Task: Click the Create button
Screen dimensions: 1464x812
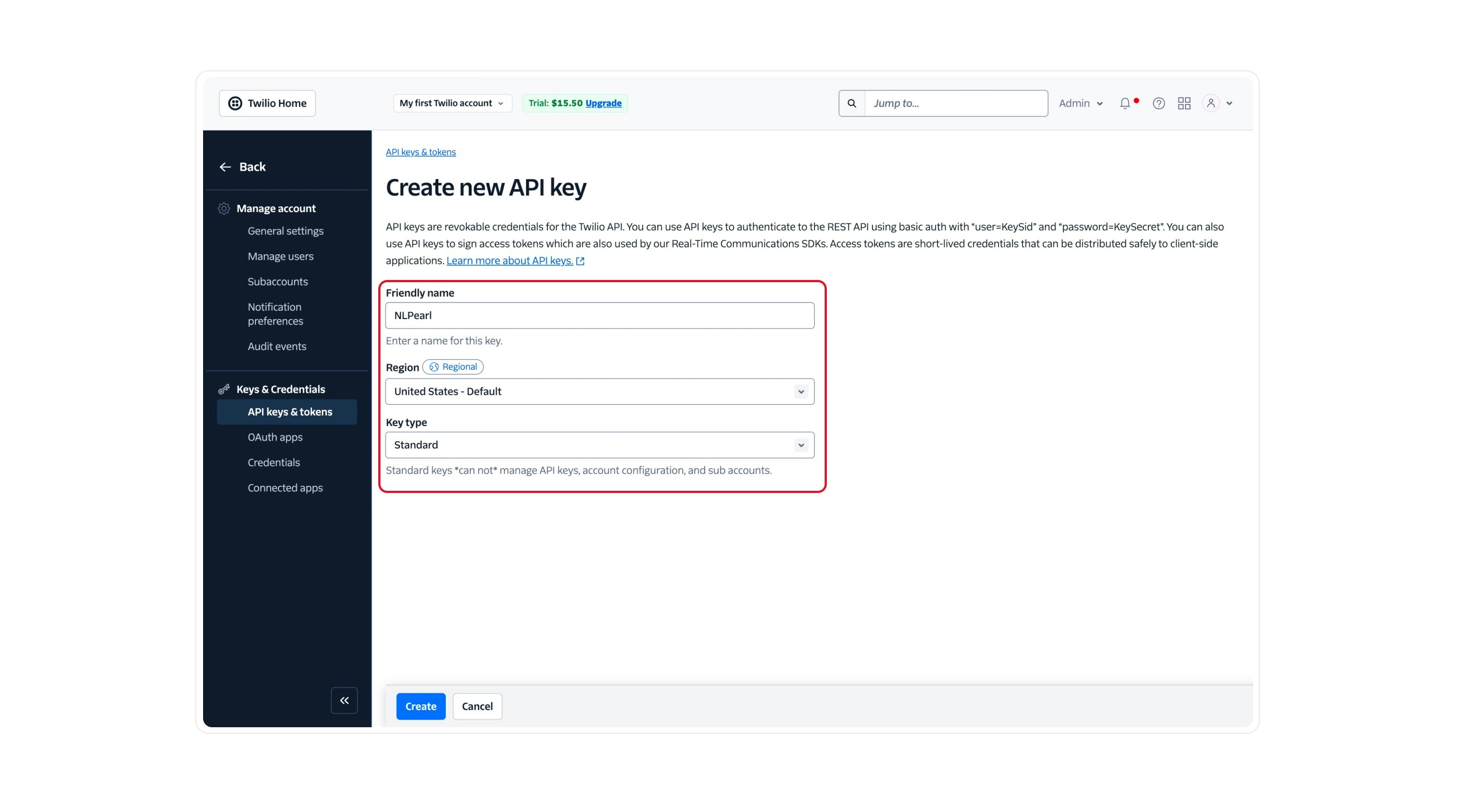Action: tap(421, 705)
